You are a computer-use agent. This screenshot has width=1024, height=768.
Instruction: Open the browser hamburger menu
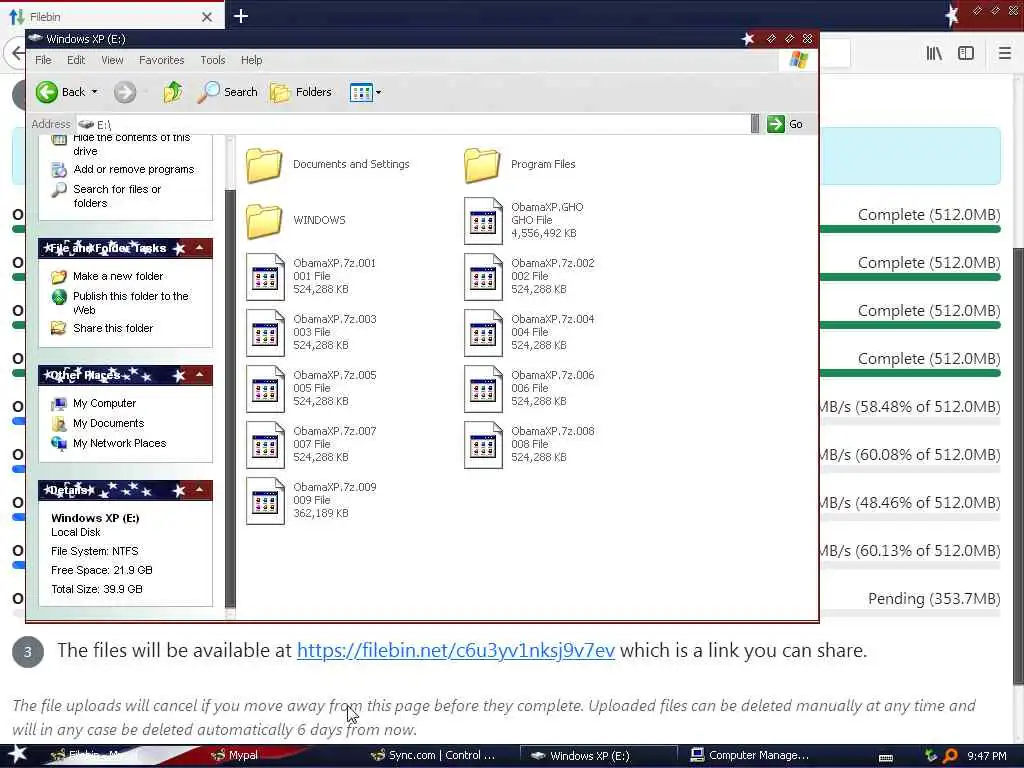pos(1005,54)
